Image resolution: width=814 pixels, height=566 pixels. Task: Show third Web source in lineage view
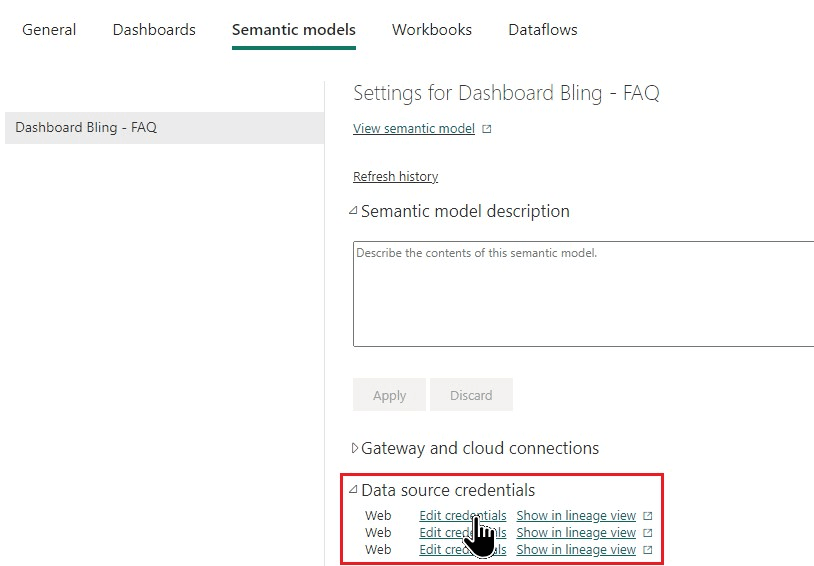[576, 550]
